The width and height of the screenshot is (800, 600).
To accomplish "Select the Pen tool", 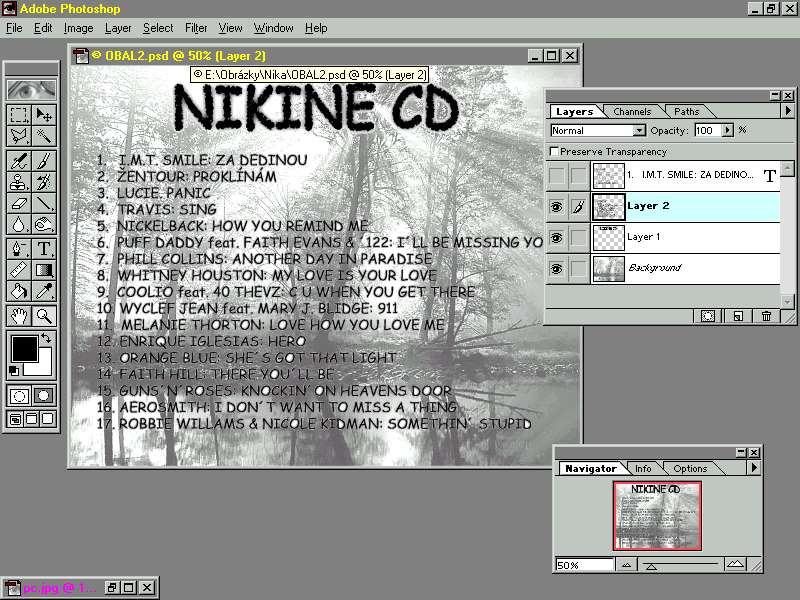I will 19,249.
